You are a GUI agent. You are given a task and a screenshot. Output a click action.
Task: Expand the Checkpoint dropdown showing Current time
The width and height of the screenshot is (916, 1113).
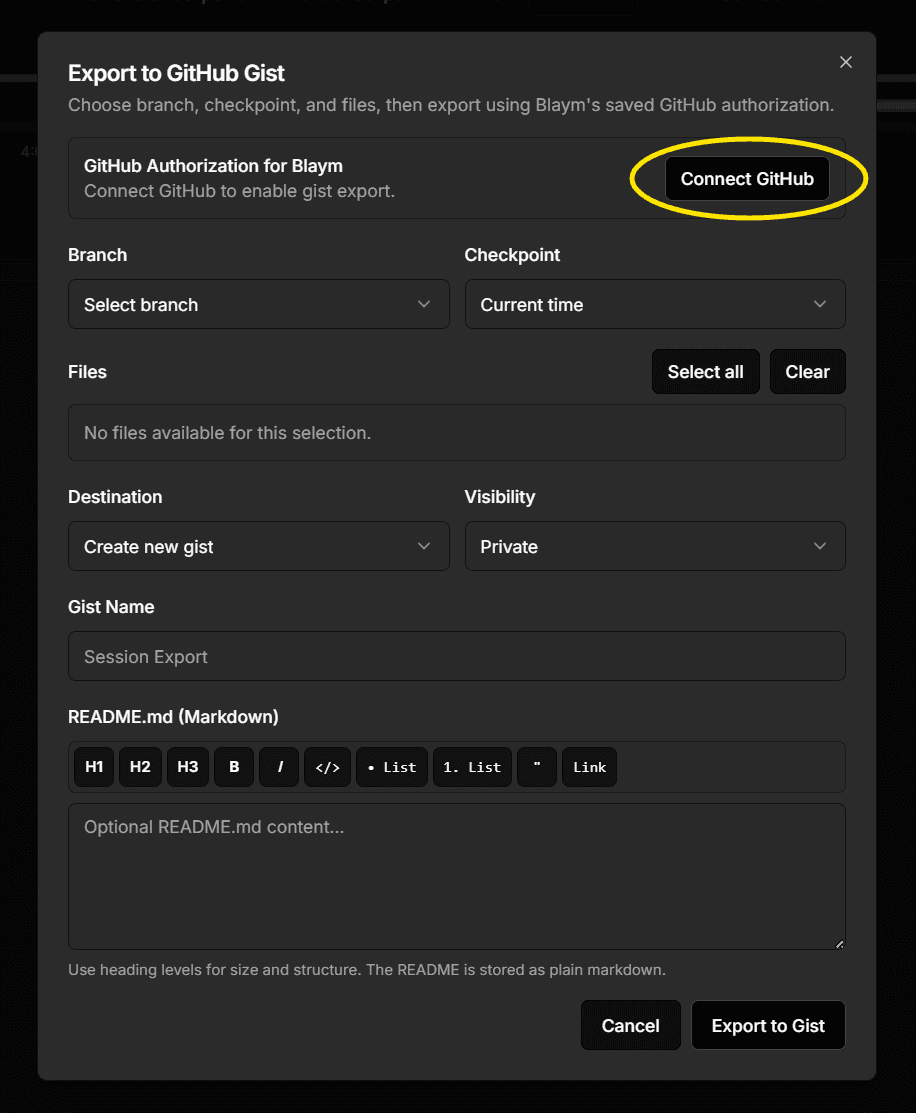(x=655, y=304)
